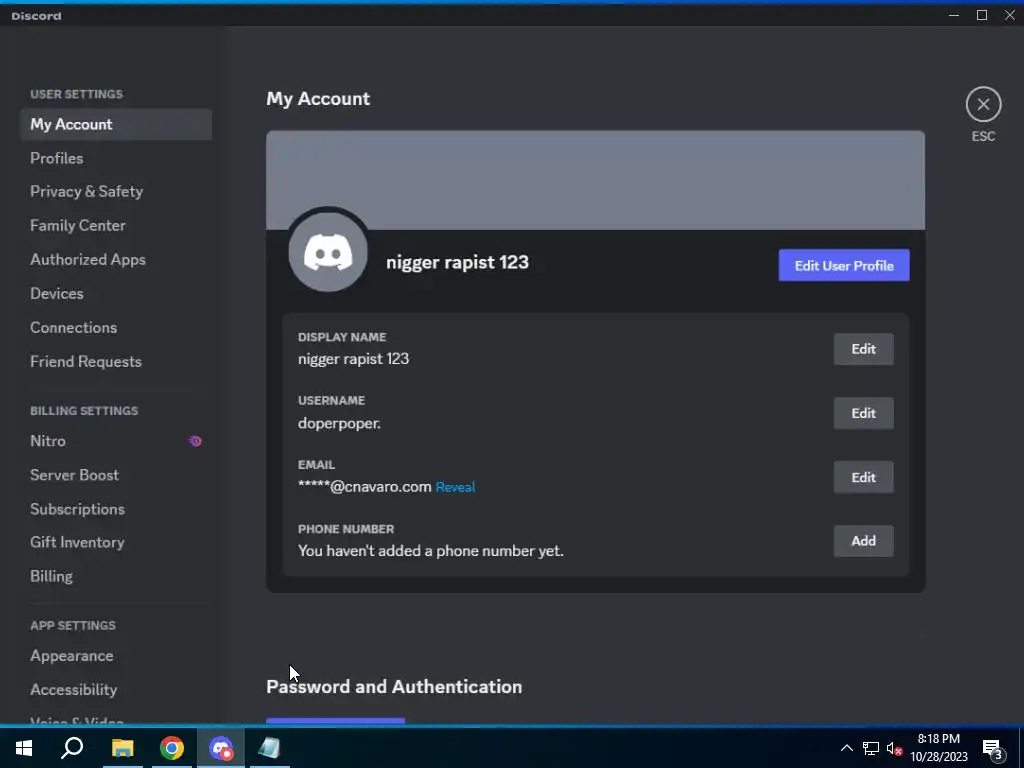Click the Nitro badge icon in sidebar
Viewport: 1024px width, 768px height.
click(x=195, y=441)
